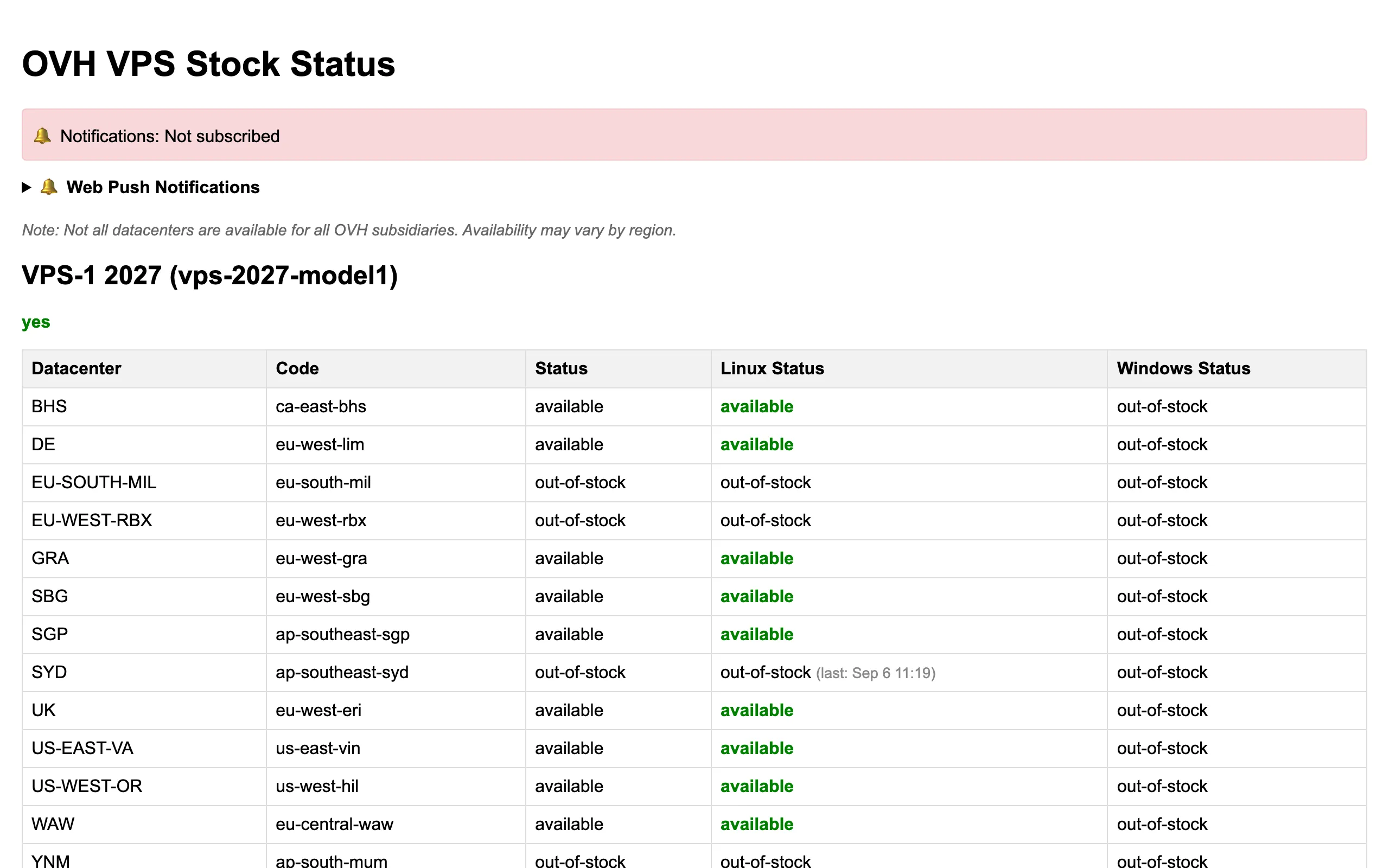Click the bell icon in the Notifications banner
1389x868 pixels.
(x=42, y=136)
